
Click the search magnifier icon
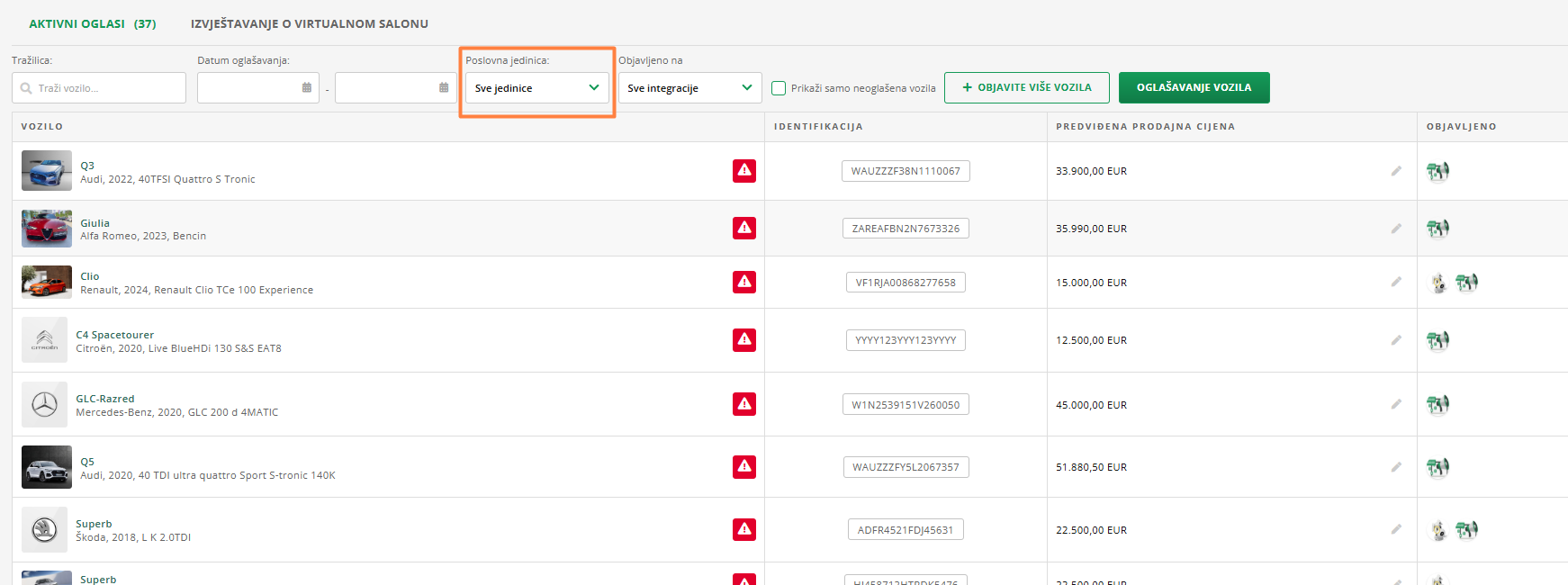coord(26,88)
